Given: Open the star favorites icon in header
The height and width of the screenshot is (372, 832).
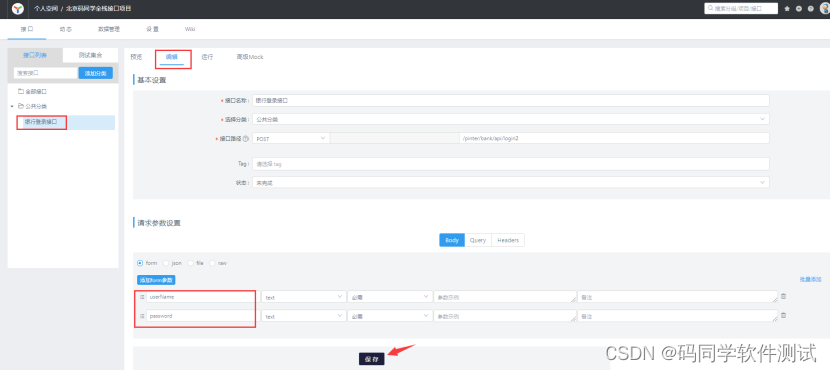Looking at the screenshot, I should point(787,8).
